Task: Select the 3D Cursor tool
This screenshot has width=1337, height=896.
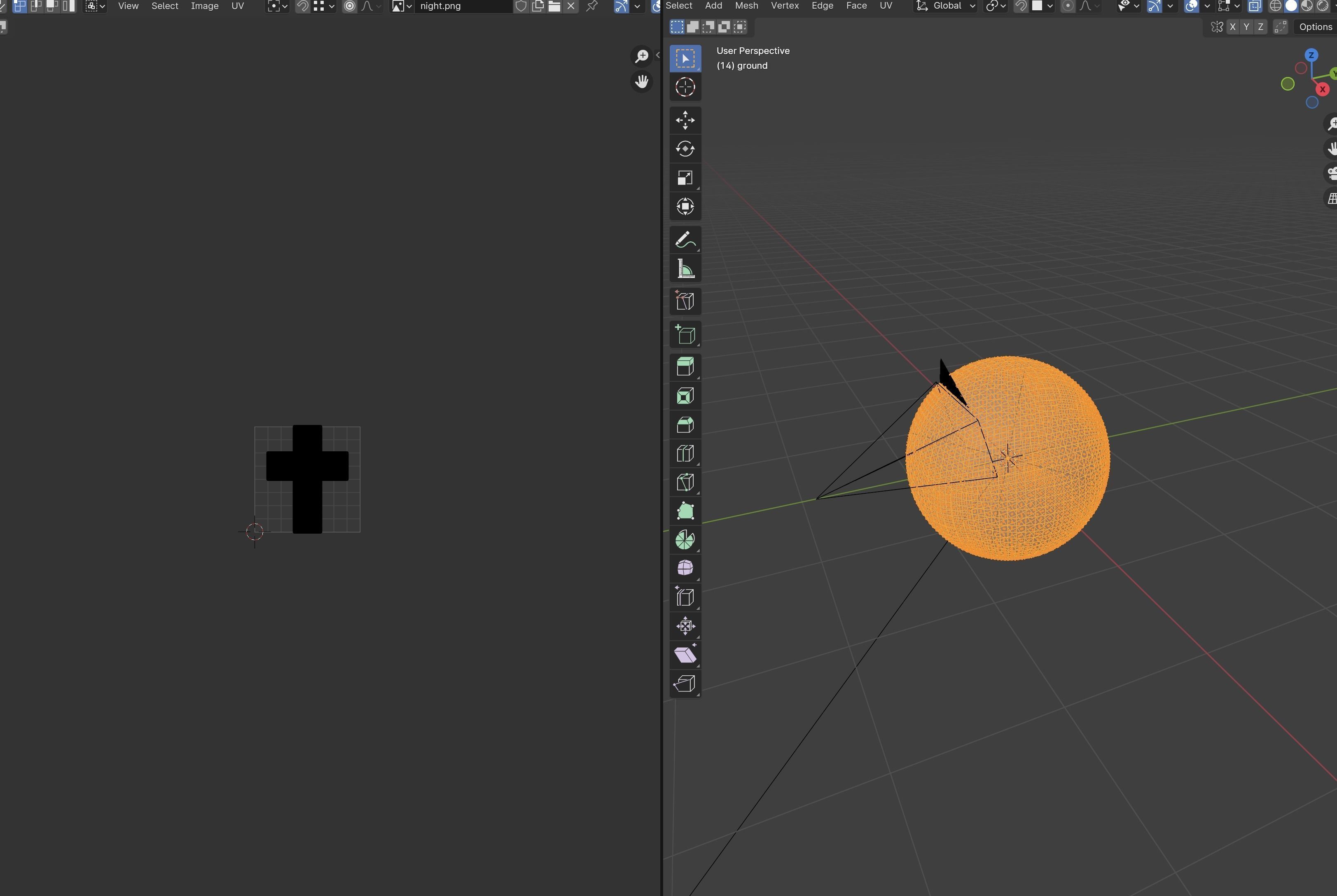Action: 685,87
